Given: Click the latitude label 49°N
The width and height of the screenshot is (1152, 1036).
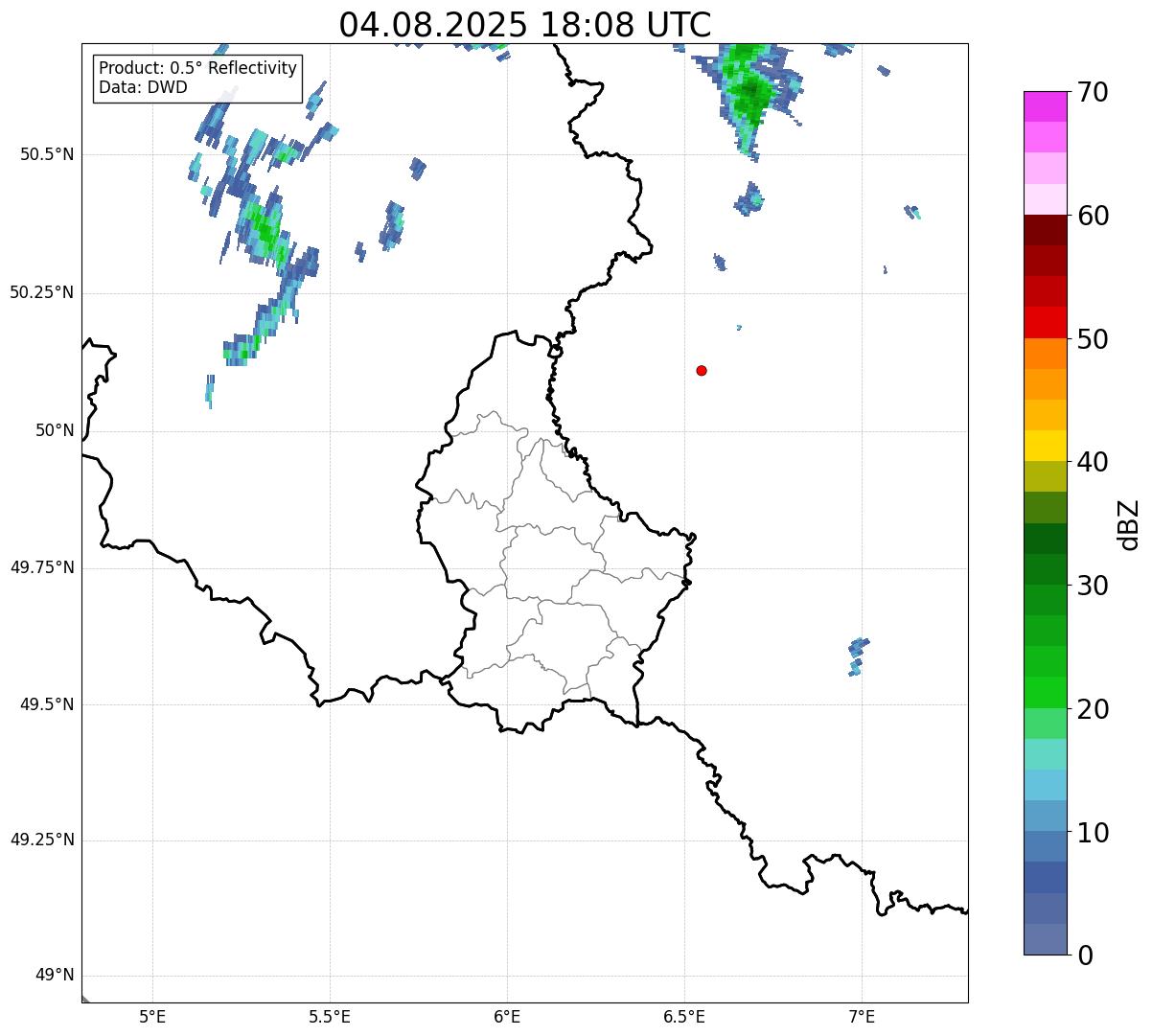Looking at the screenshot, I should 55,976.
